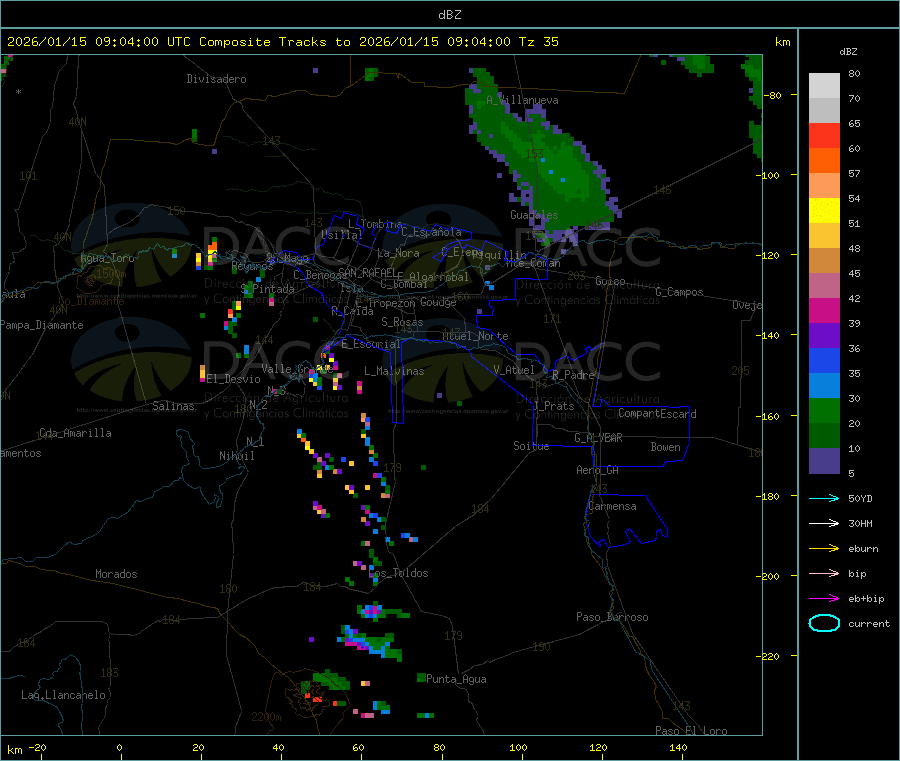Click the 60 km horizontal axis tick
Image resolution: width=900 pixels, height=761 pixels.
click(359, 747)
